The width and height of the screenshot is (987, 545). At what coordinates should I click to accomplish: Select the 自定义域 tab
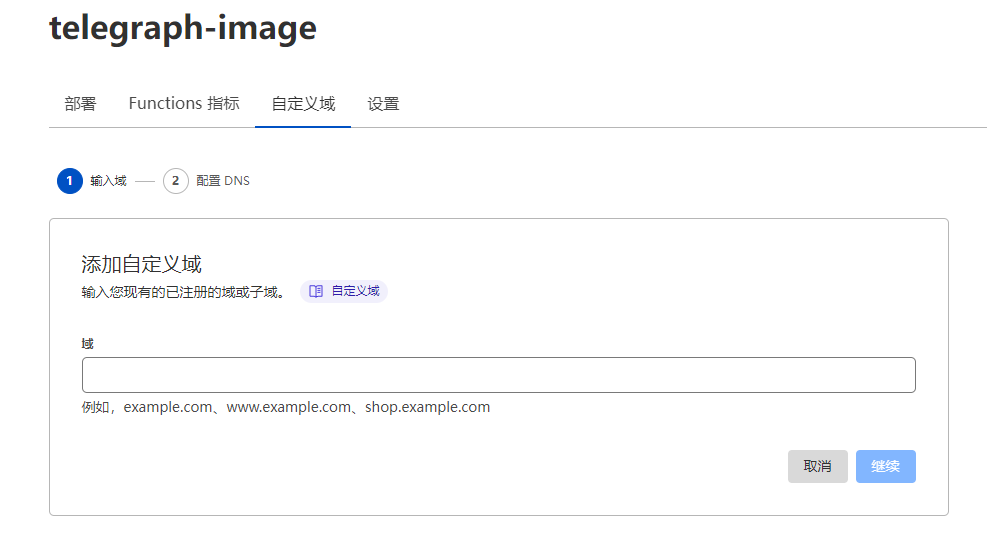[303, 103]
